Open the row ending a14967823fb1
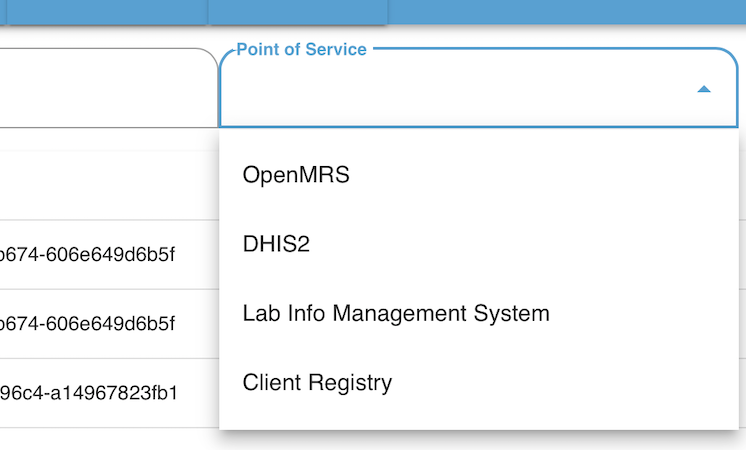 click(x=109, y=393)
